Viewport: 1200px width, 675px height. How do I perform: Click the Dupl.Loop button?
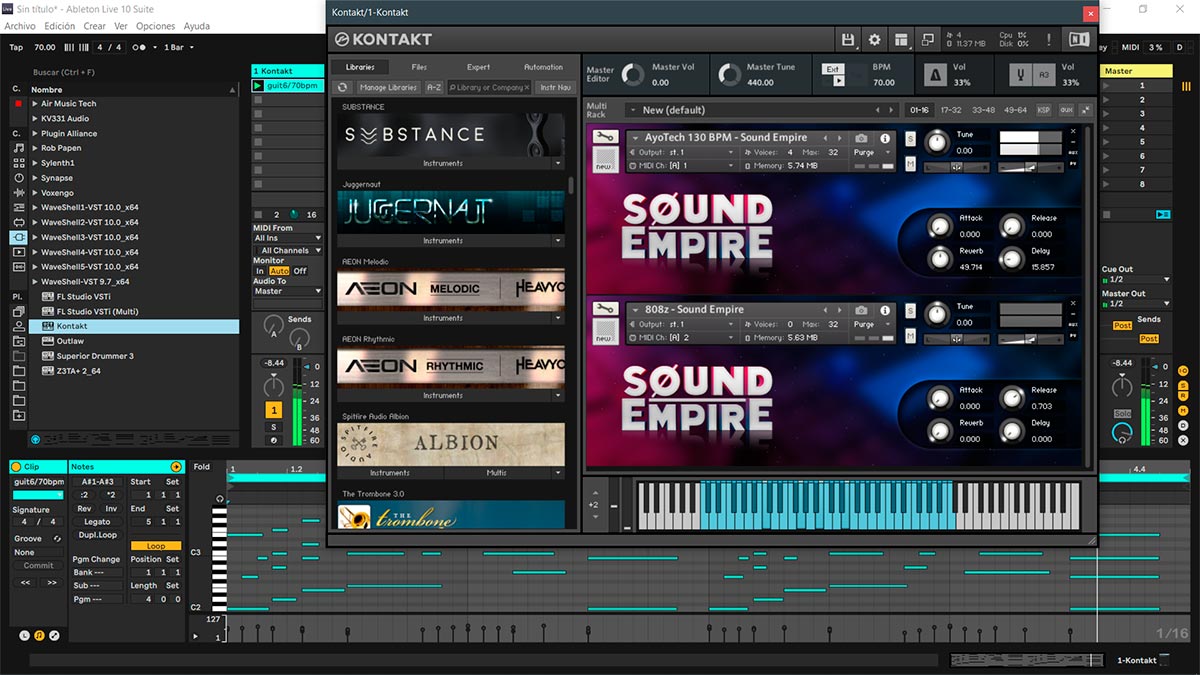(96, 535)
